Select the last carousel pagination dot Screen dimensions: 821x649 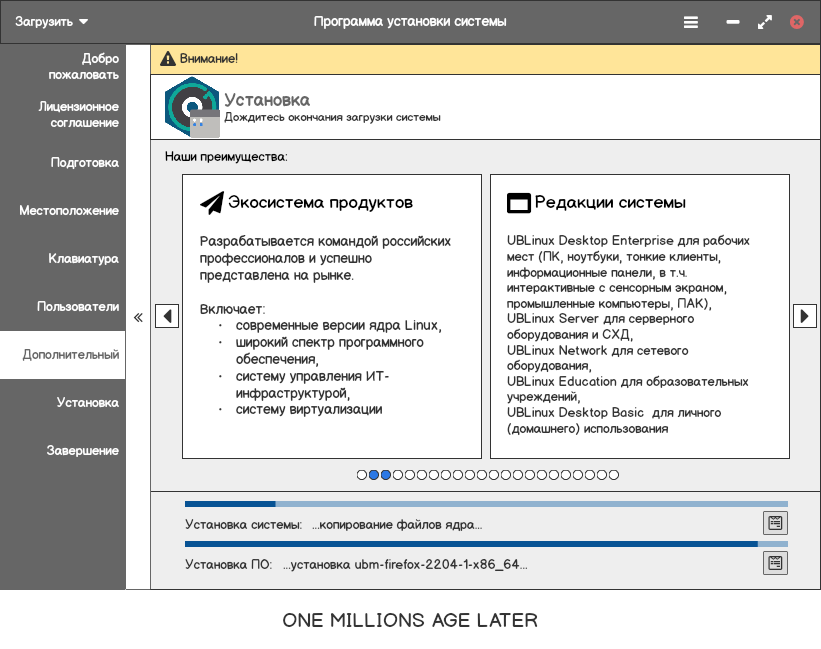click(614, 475)
